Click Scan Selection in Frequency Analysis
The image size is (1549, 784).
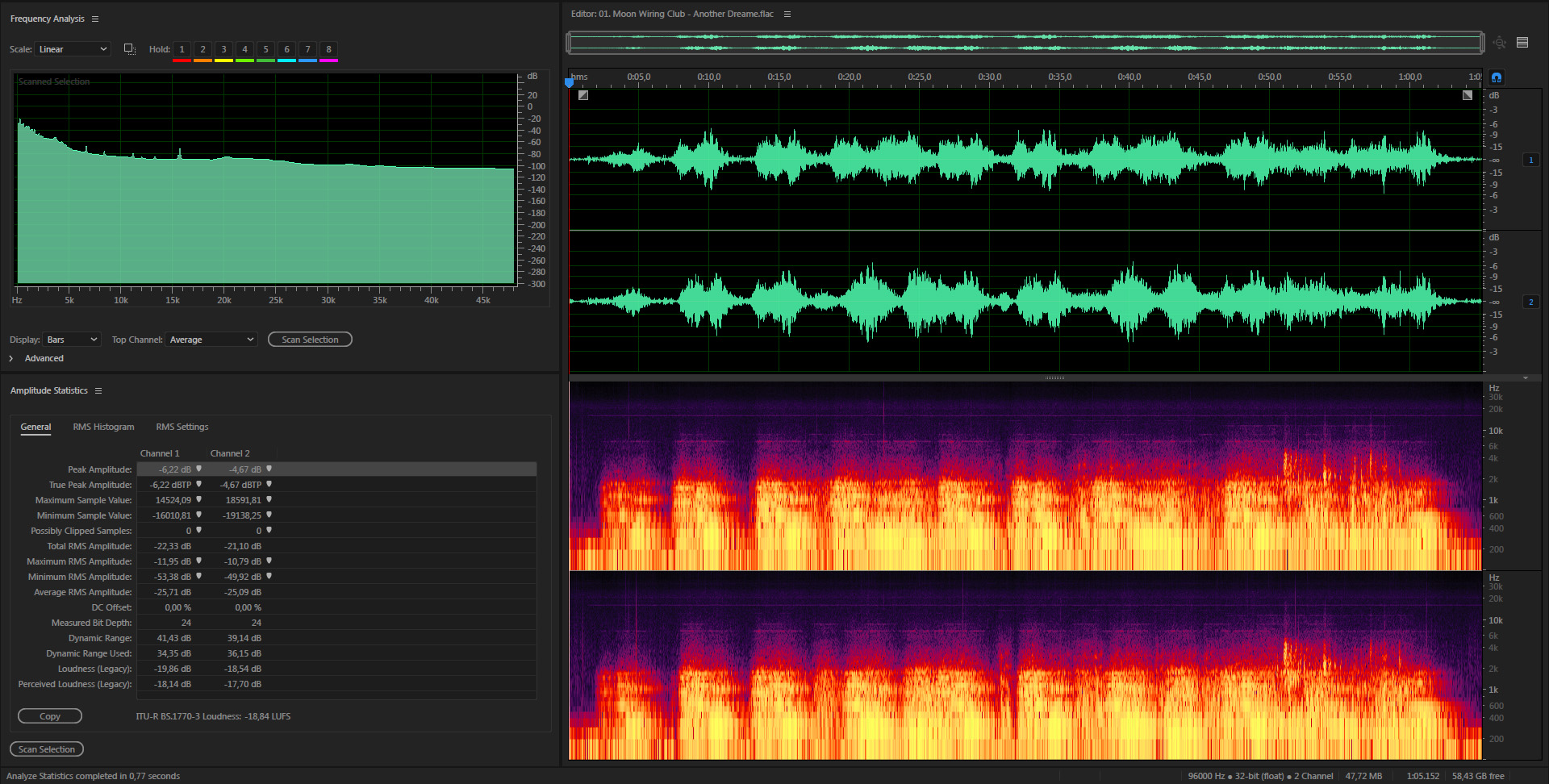[x=310, y=340]
